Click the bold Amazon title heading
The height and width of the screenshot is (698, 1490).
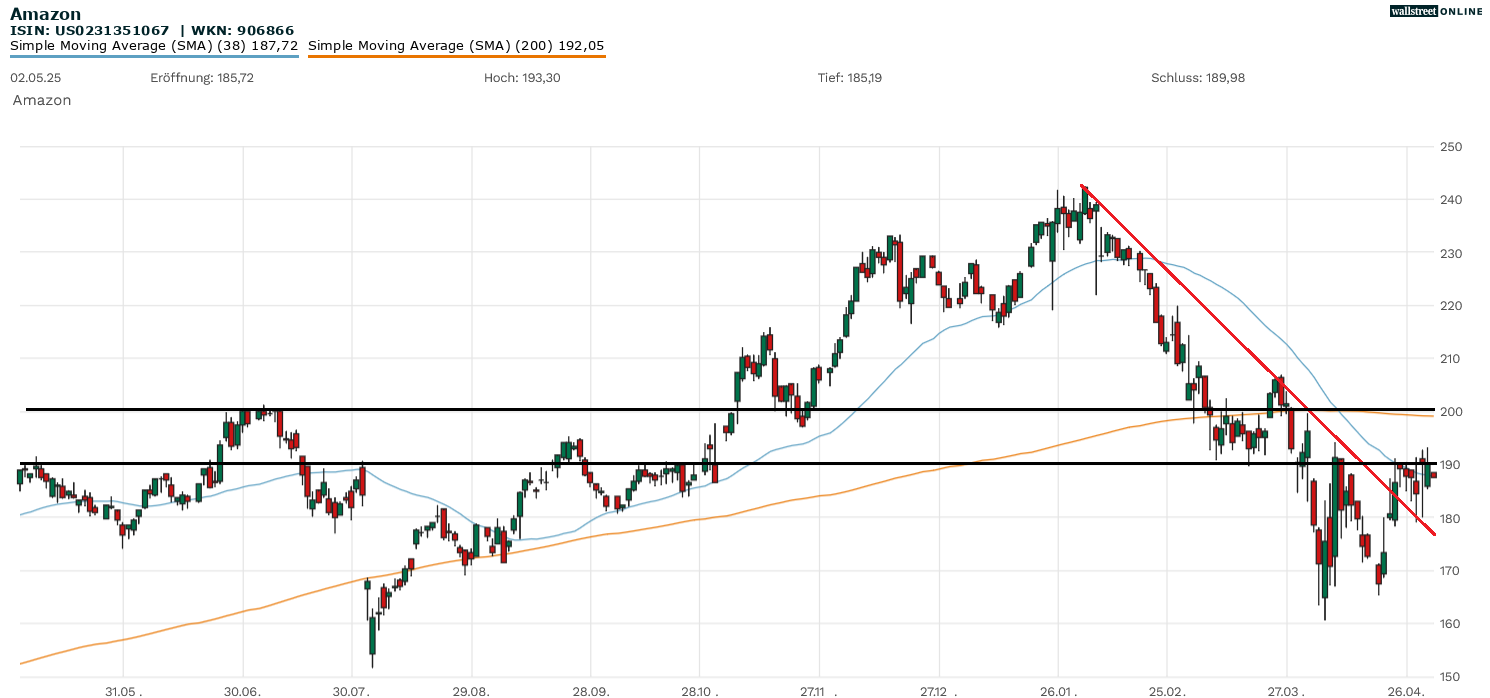pyautogui.click(x=46, y=14)
